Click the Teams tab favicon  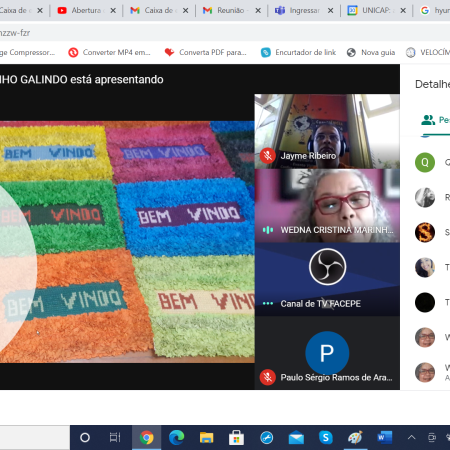coord(280,10)
